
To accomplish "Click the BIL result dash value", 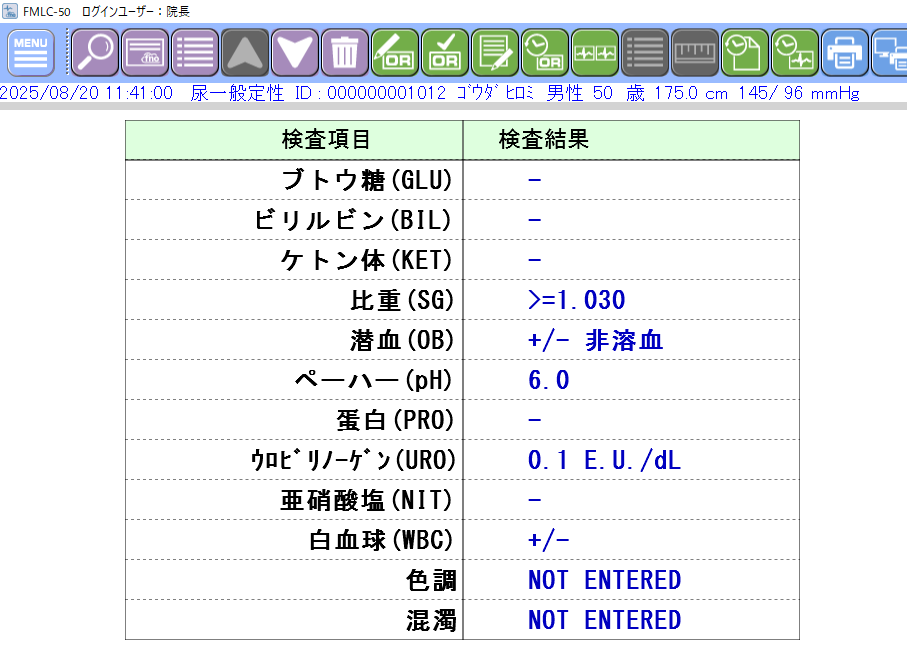I will click(534, 220).
